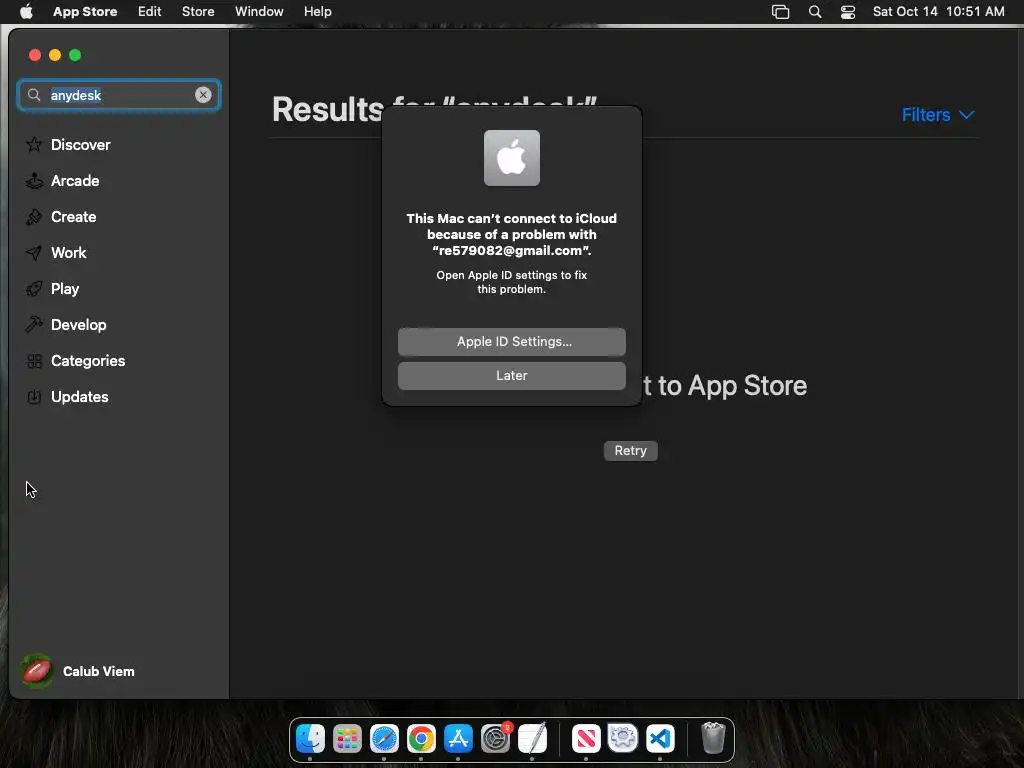Select the Work section label
1024x768 pixels.
point(69,253)
